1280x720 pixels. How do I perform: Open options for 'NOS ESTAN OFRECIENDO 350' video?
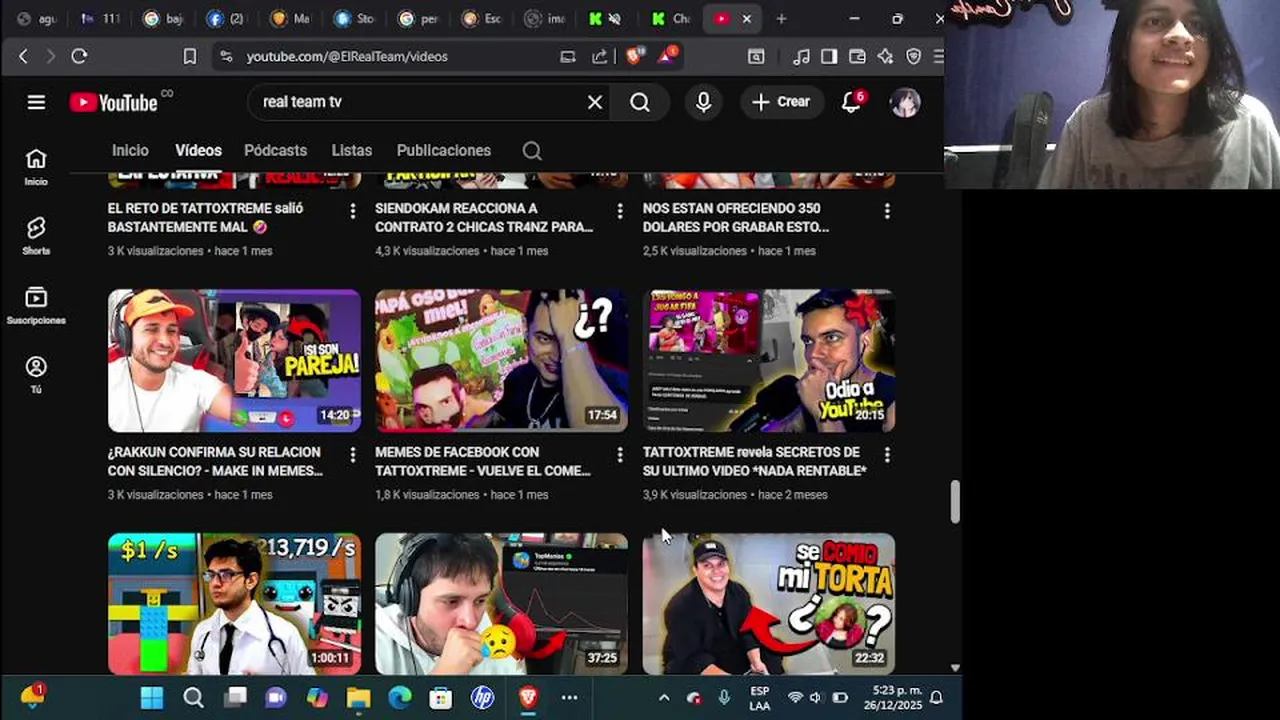(x=887, y=211)
